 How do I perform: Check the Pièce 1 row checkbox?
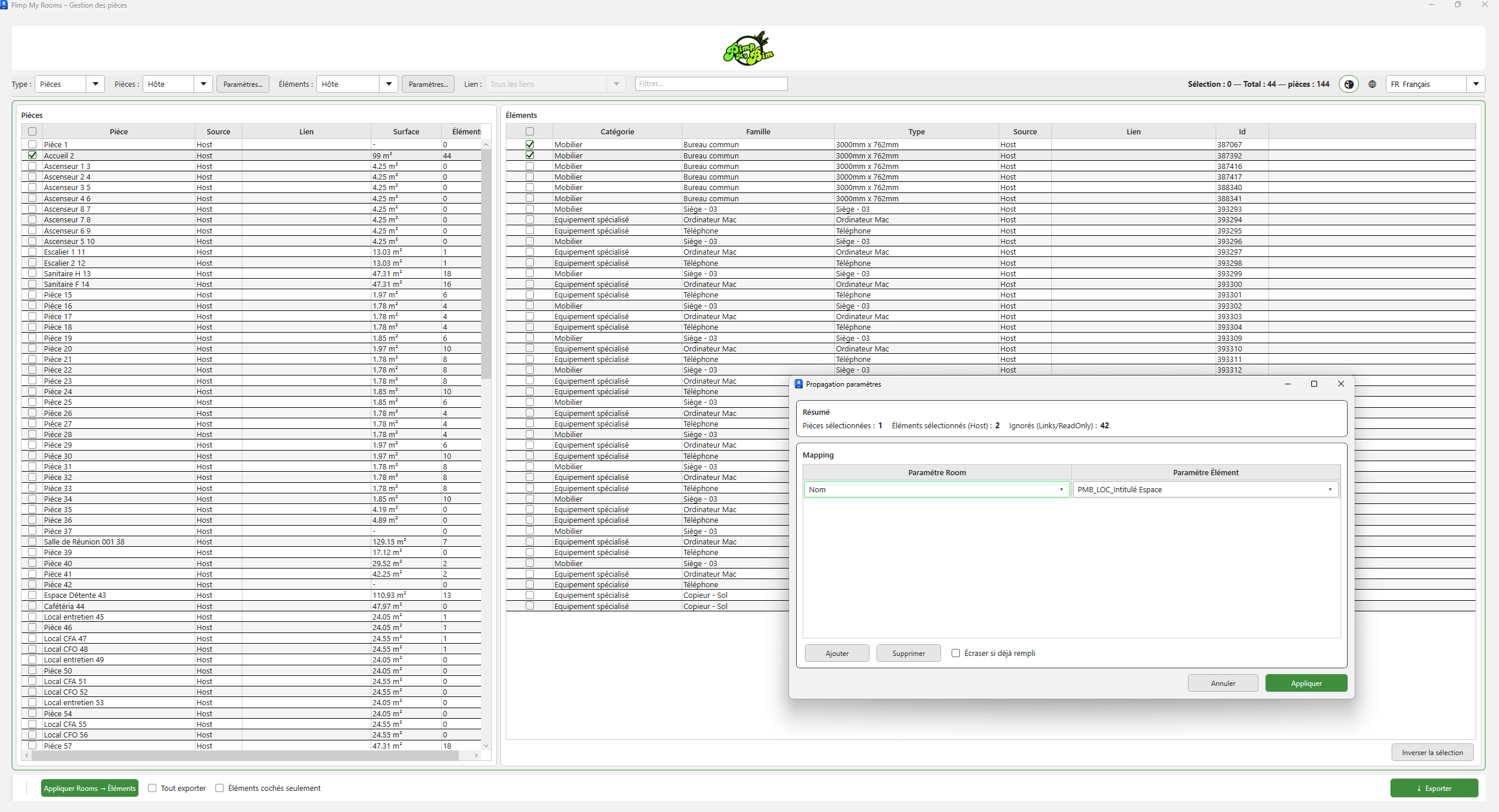pos(32,144)
